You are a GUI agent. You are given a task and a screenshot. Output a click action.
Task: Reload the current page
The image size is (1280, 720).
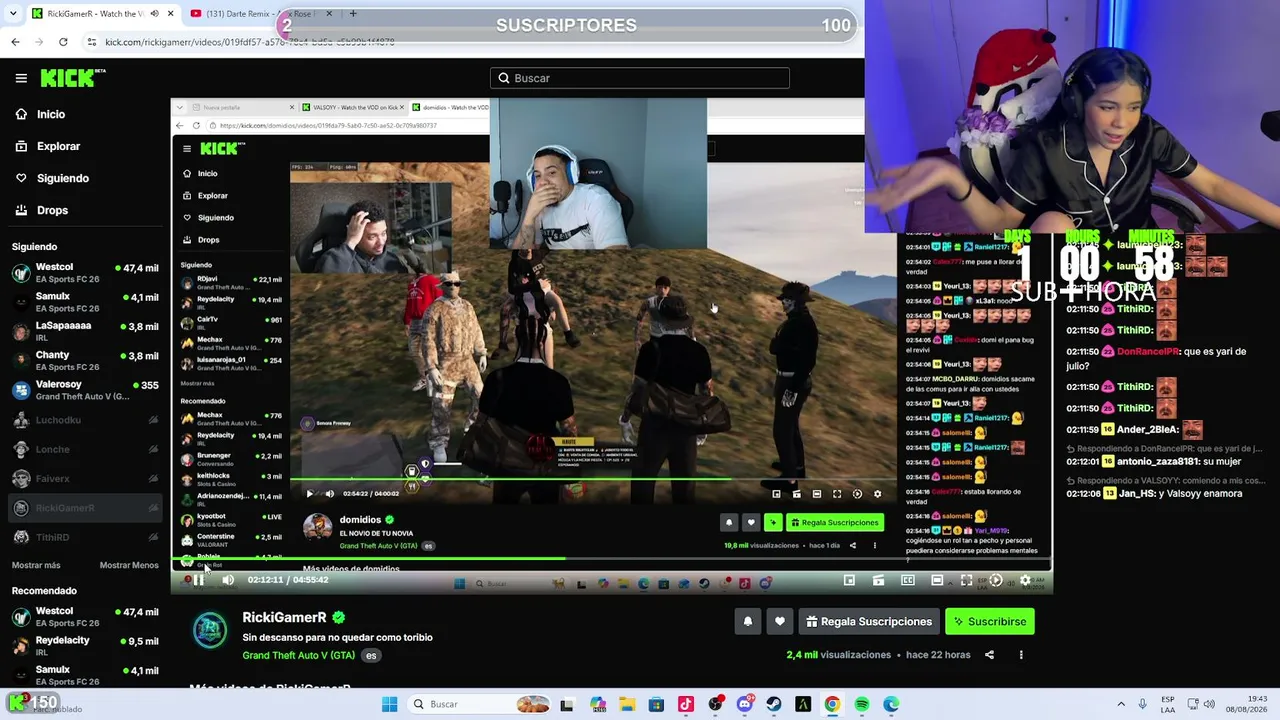[63, 42]
